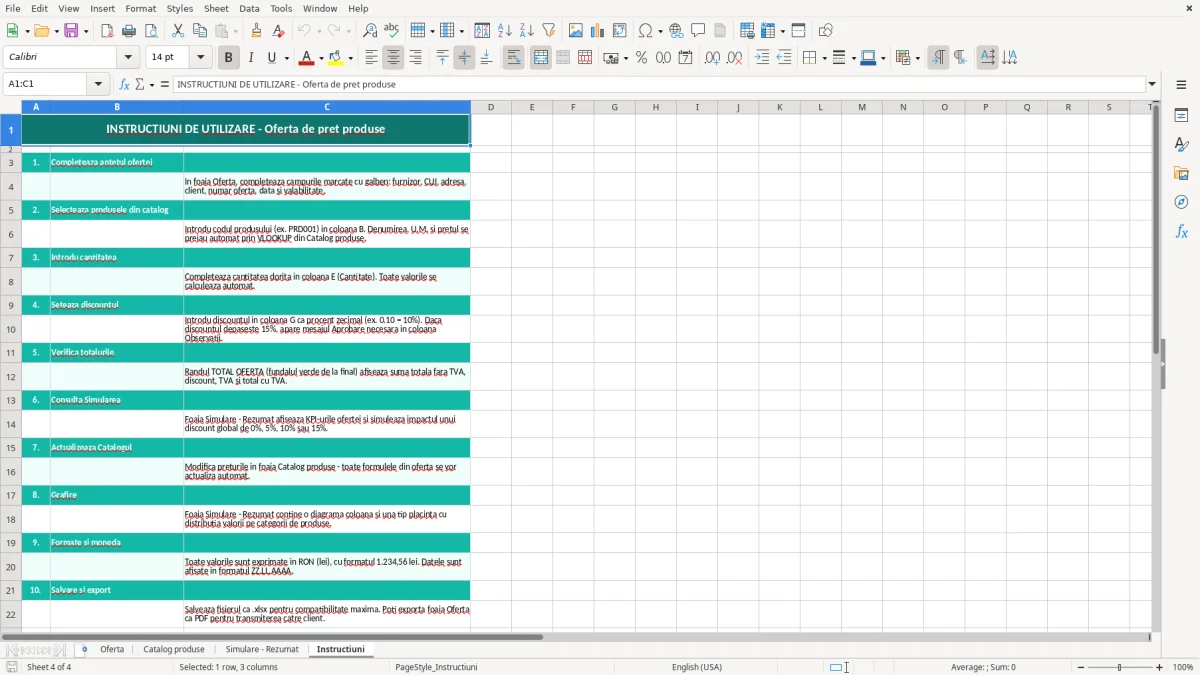Open the Tools menu

[x=281, y=8]
